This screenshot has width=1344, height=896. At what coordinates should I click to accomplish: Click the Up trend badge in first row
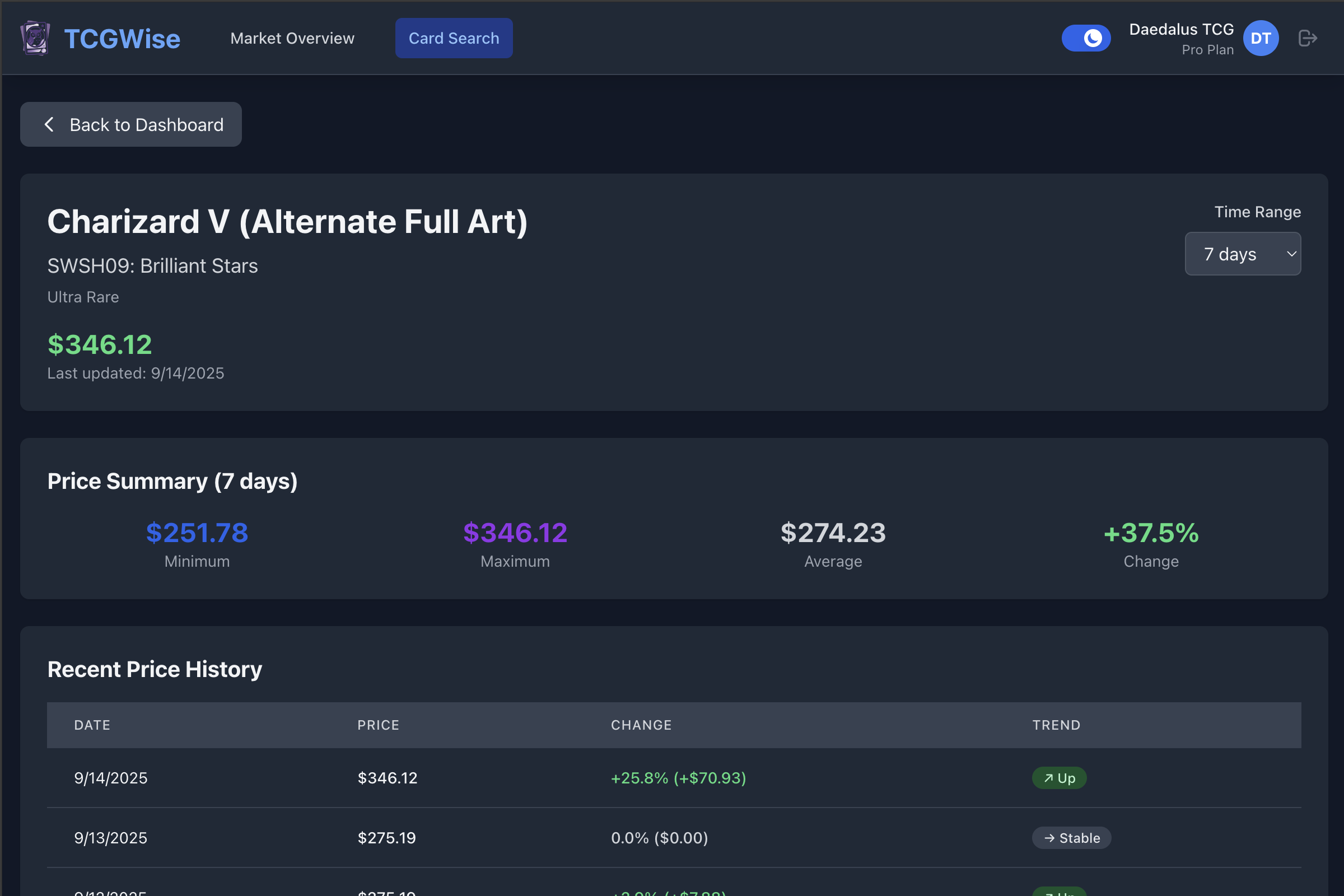click(1059, 778)
